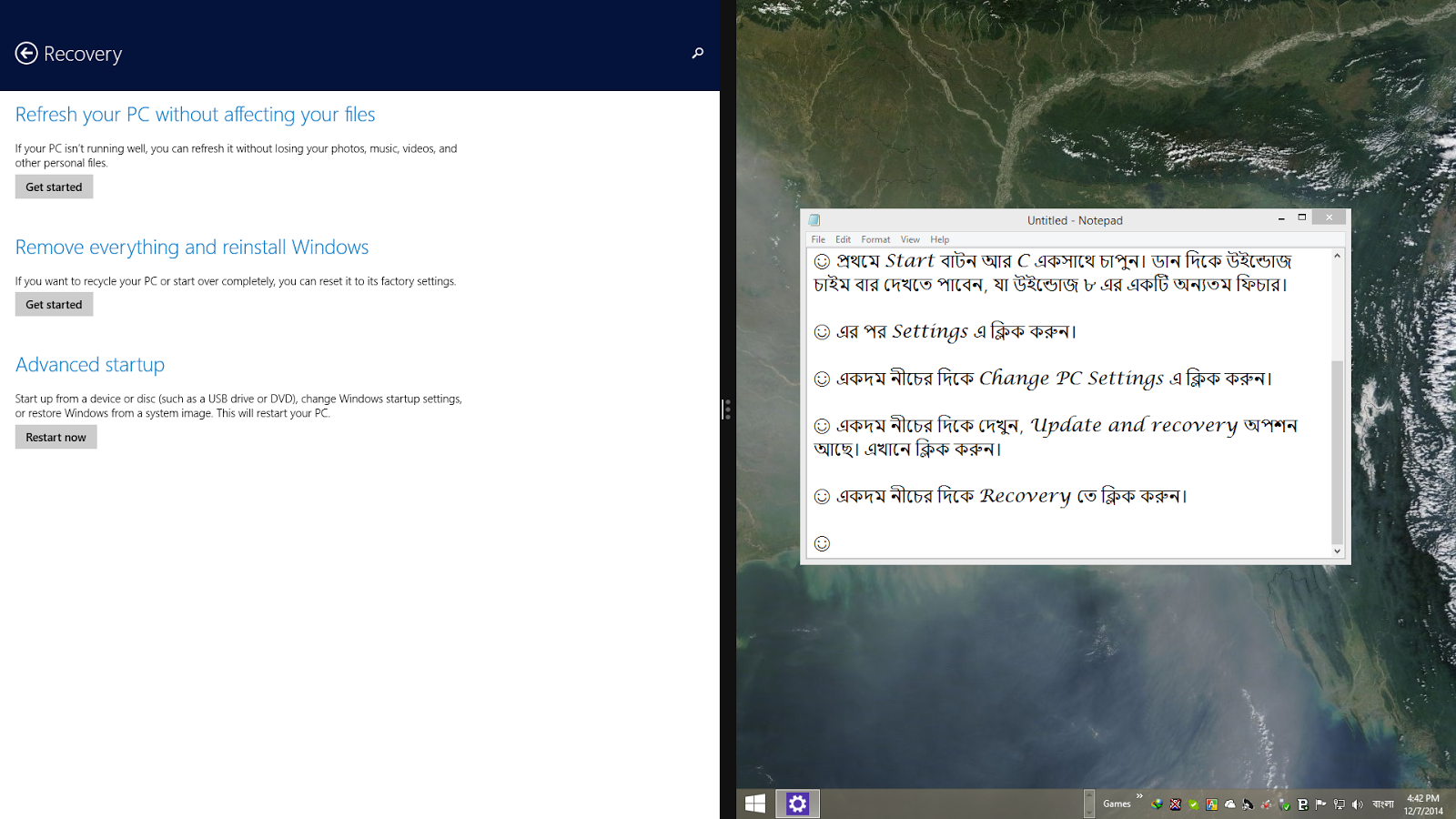
Task: Click the Notepad icon in the title bar
Action: pyautogui.click(x=814, y=220)
